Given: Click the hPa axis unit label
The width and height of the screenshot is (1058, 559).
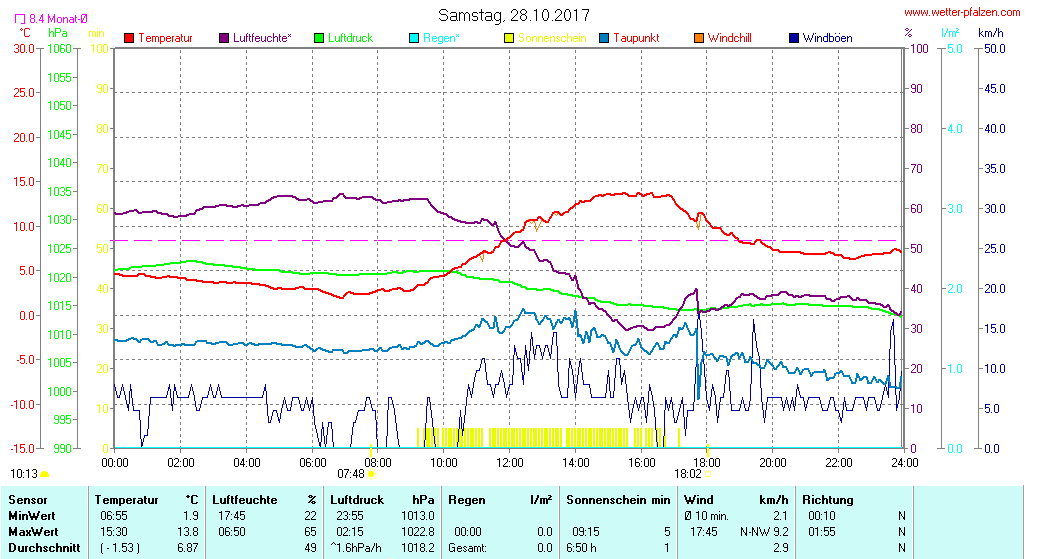Looking at the screenshot, I should pos(58,32).
